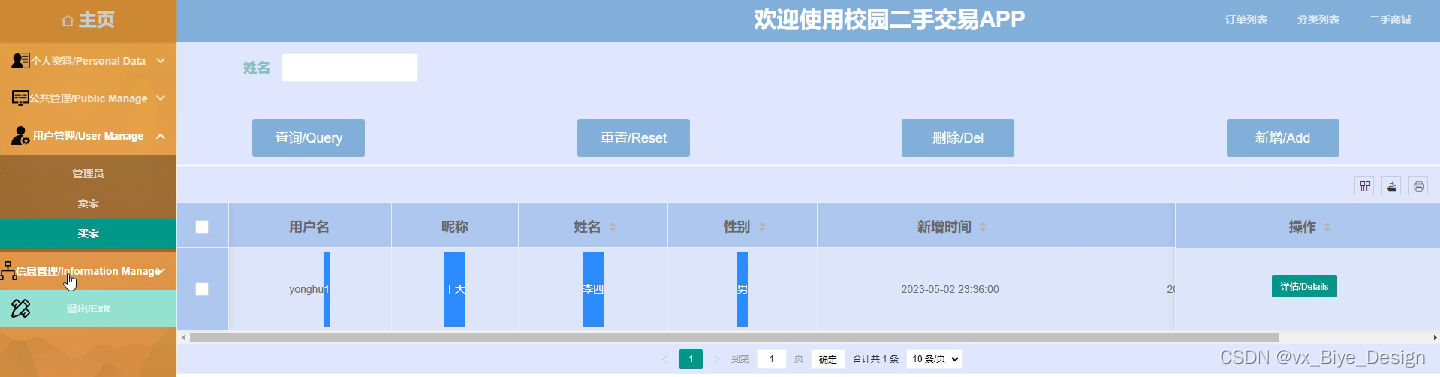Open the 主页 home page
The image size is (1440, 377).
click(88, 20)
